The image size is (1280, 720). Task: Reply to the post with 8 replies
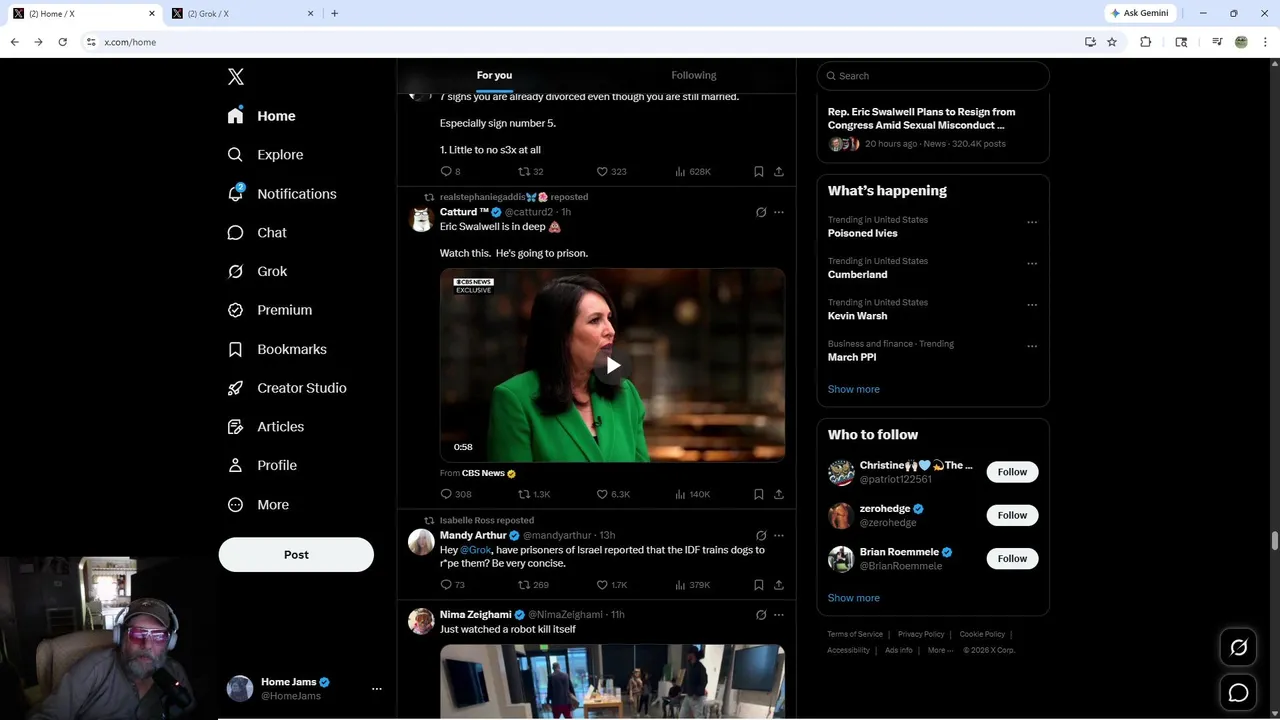point(451,172)
